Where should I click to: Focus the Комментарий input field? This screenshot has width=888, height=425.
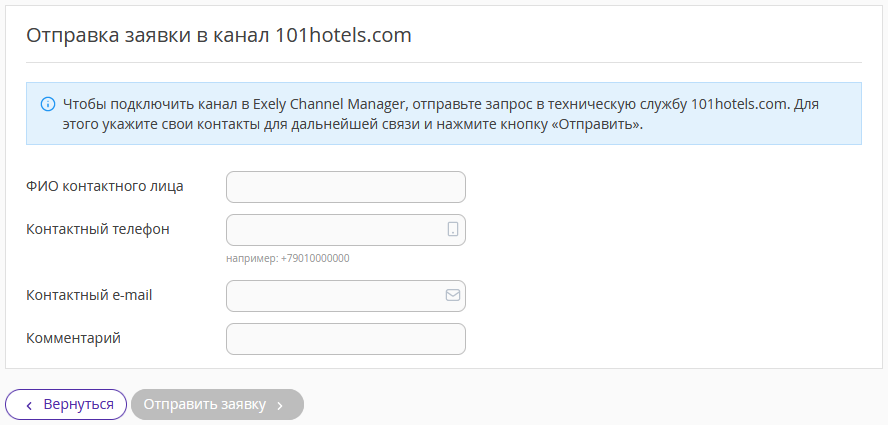point(346,339)
